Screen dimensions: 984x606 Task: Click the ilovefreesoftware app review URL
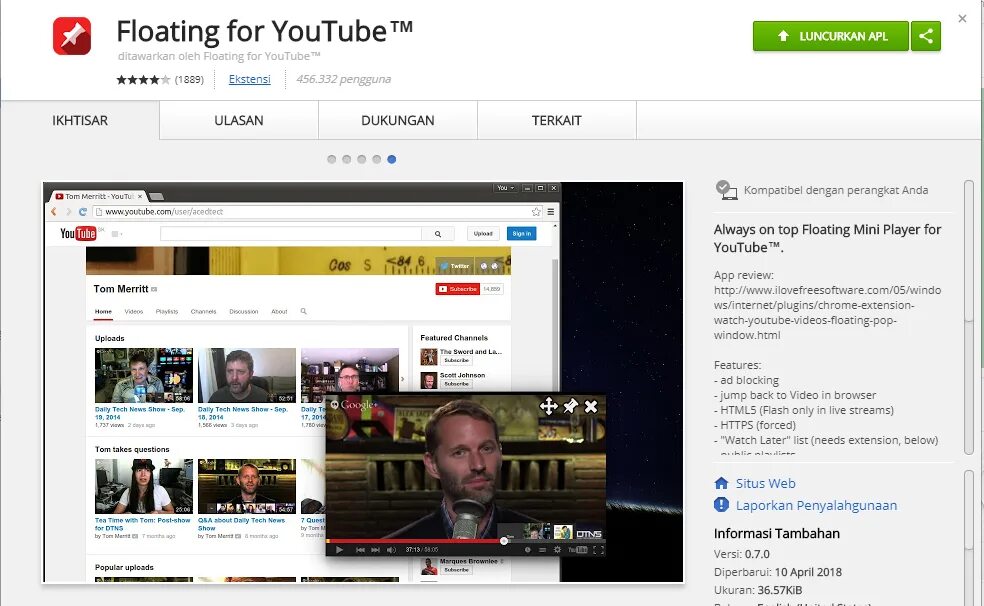pos(827,312)
